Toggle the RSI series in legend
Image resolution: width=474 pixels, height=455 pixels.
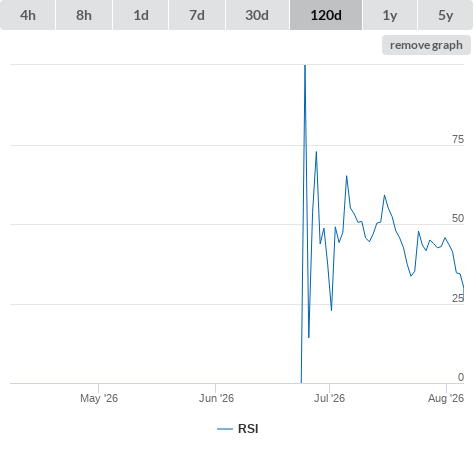point(248,429)
